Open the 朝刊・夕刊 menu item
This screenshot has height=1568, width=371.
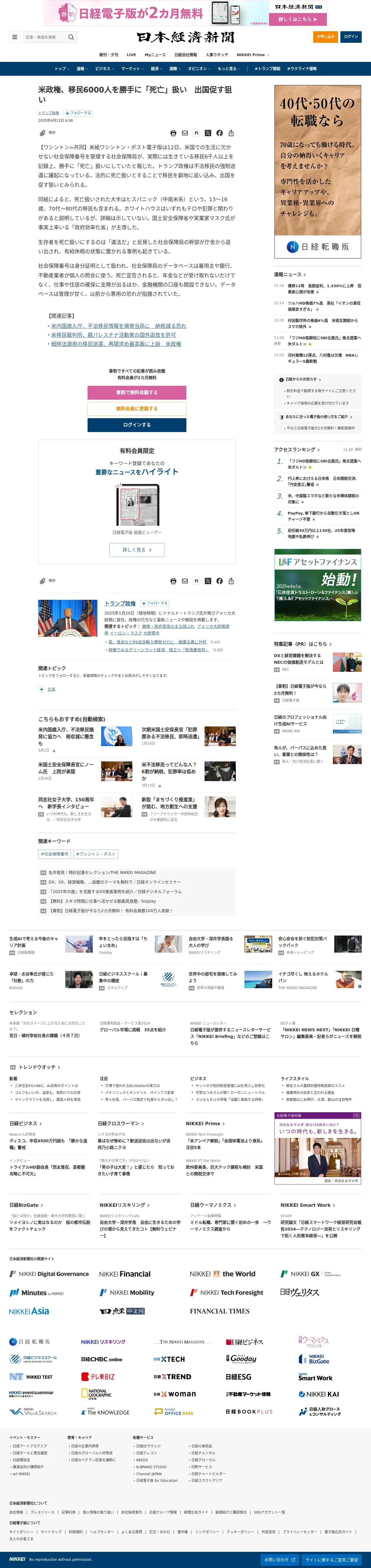(109, 55)
